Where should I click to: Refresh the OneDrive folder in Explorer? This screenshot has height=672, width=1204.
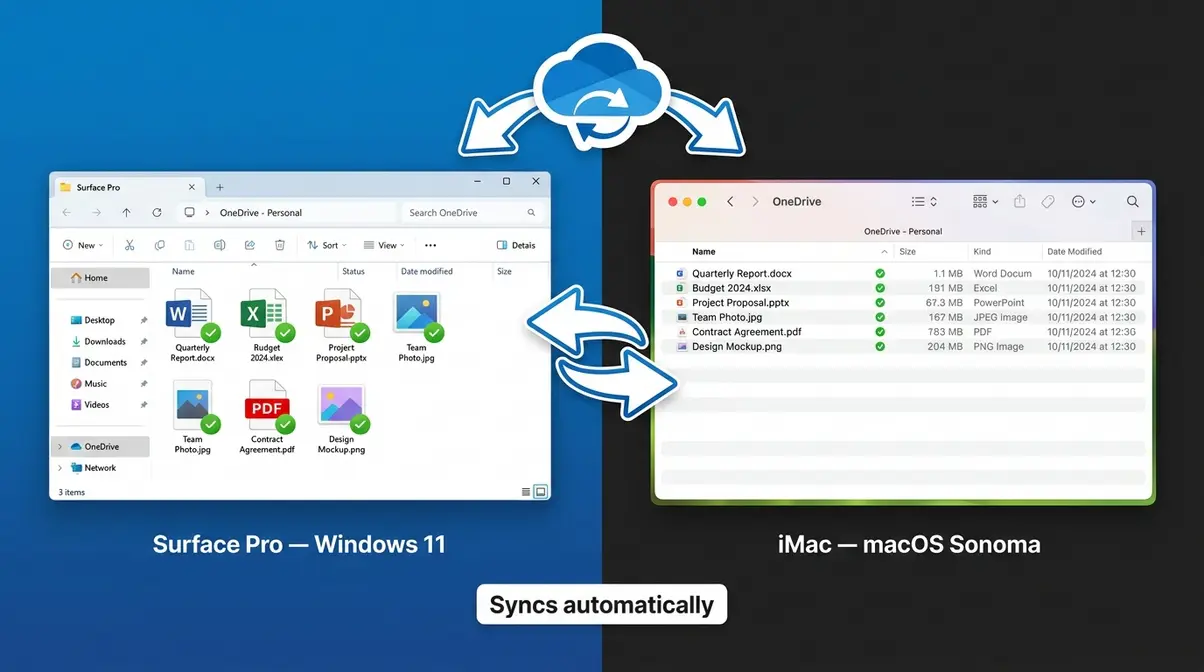click(x=157, y=213)
